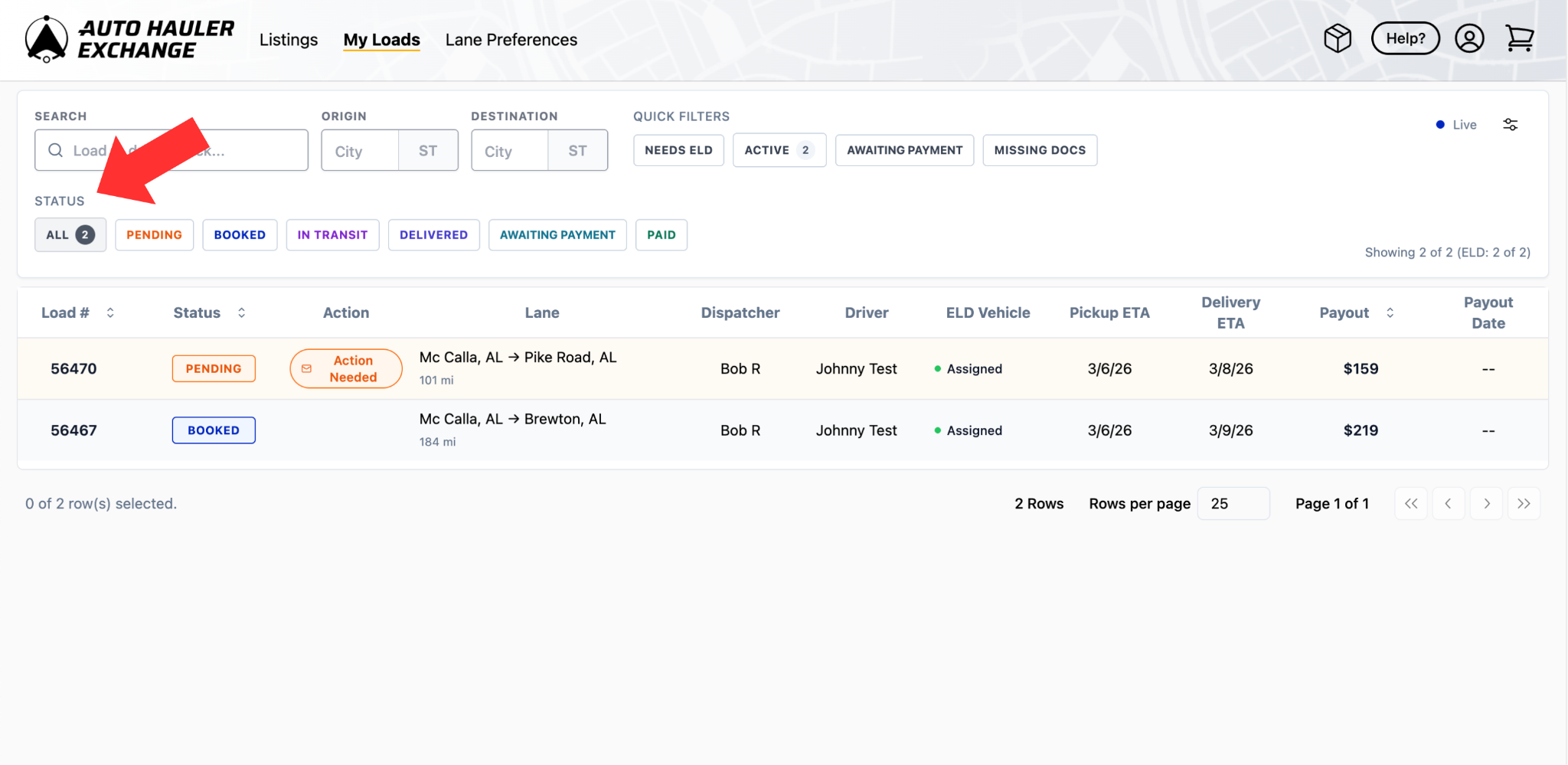Jump to first page of results

1411,504
